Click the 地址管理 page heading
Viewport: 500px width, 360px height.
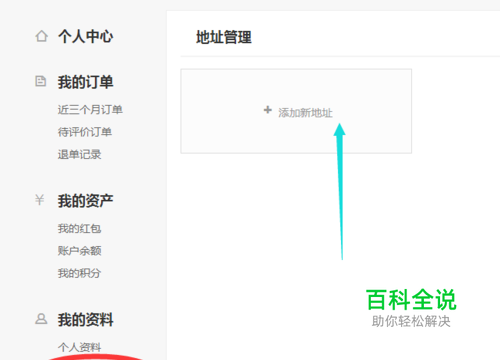click(224, 37)
